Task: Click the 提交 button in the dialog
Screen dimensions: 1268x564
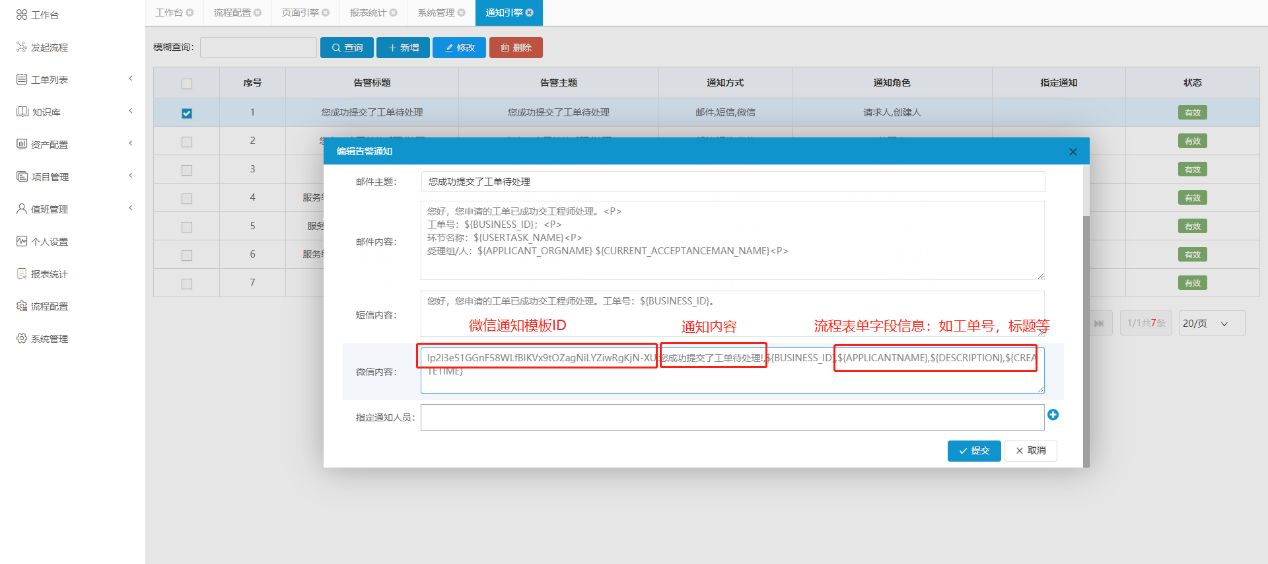Action: [973, 451]
